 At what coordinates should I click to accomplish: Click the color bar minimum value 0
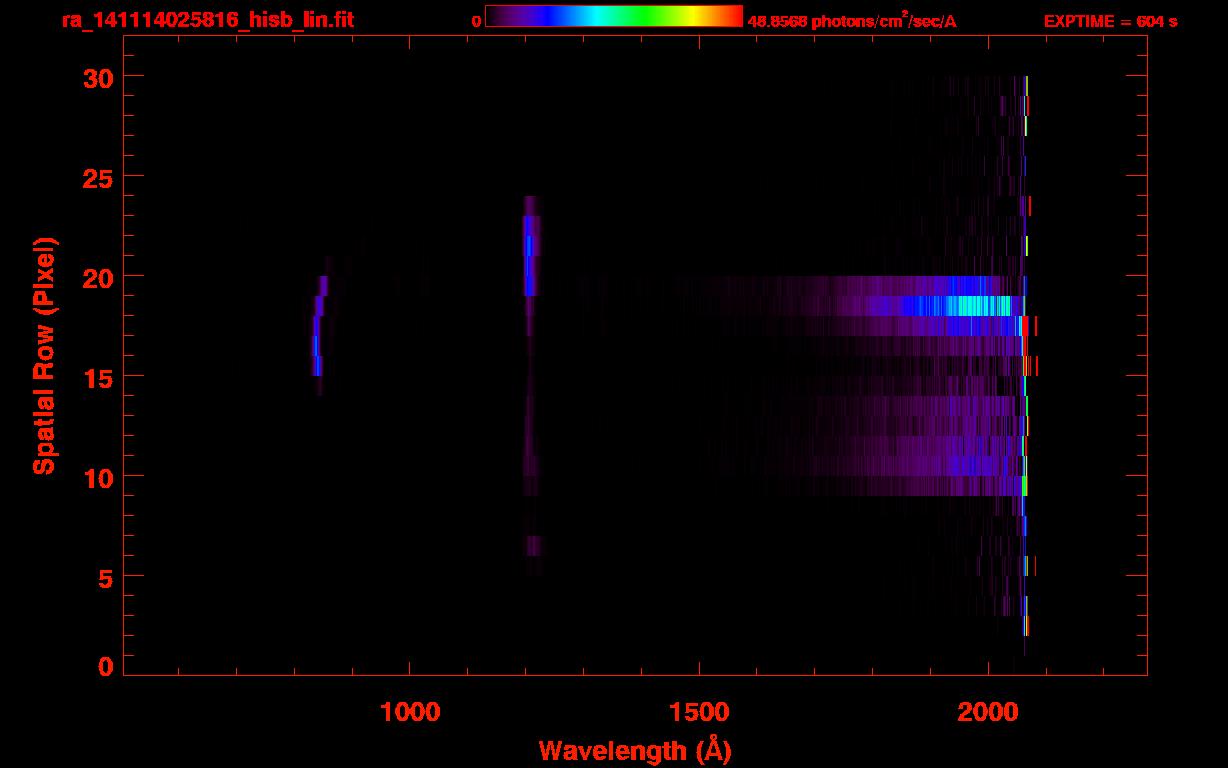[477, 22]
